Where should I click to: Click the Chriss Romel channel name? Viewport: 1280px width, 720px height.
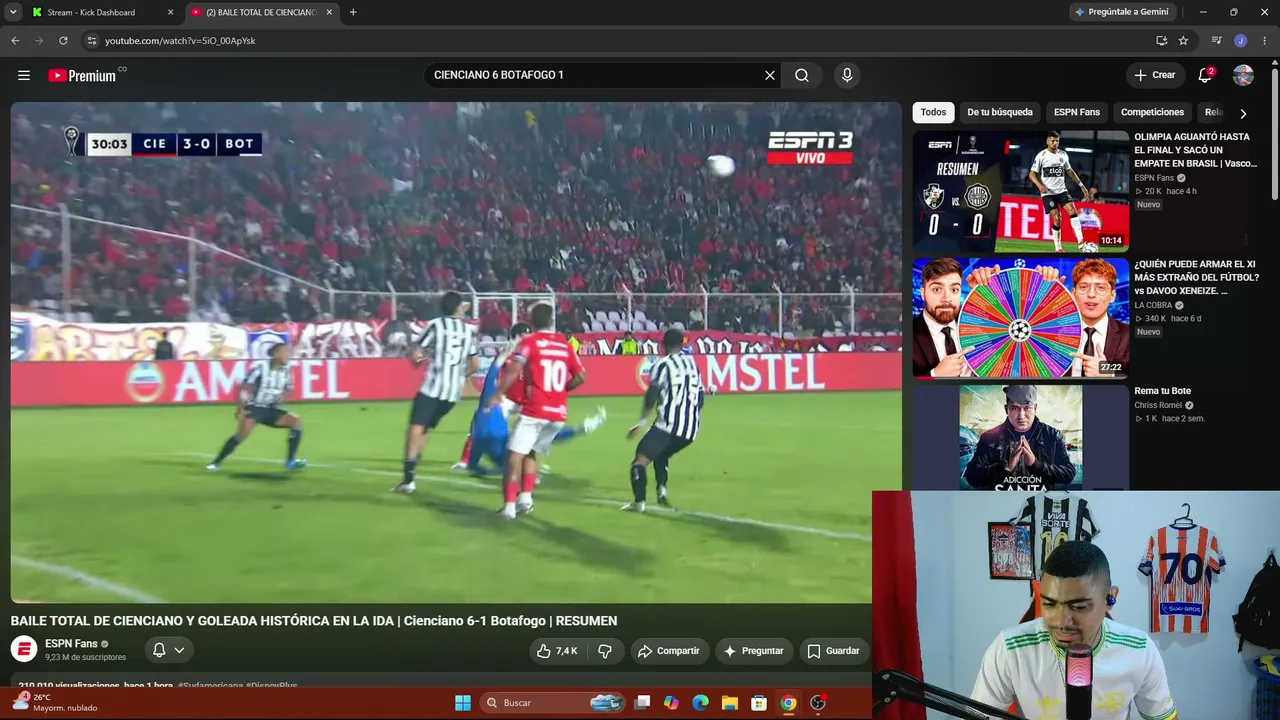click(x=1158, y=405)
